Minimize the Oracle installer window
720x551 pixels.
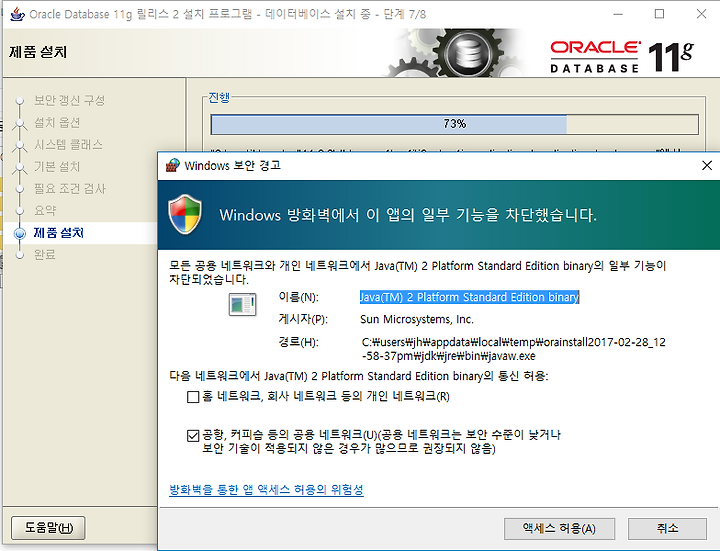[x=618, y=14]
